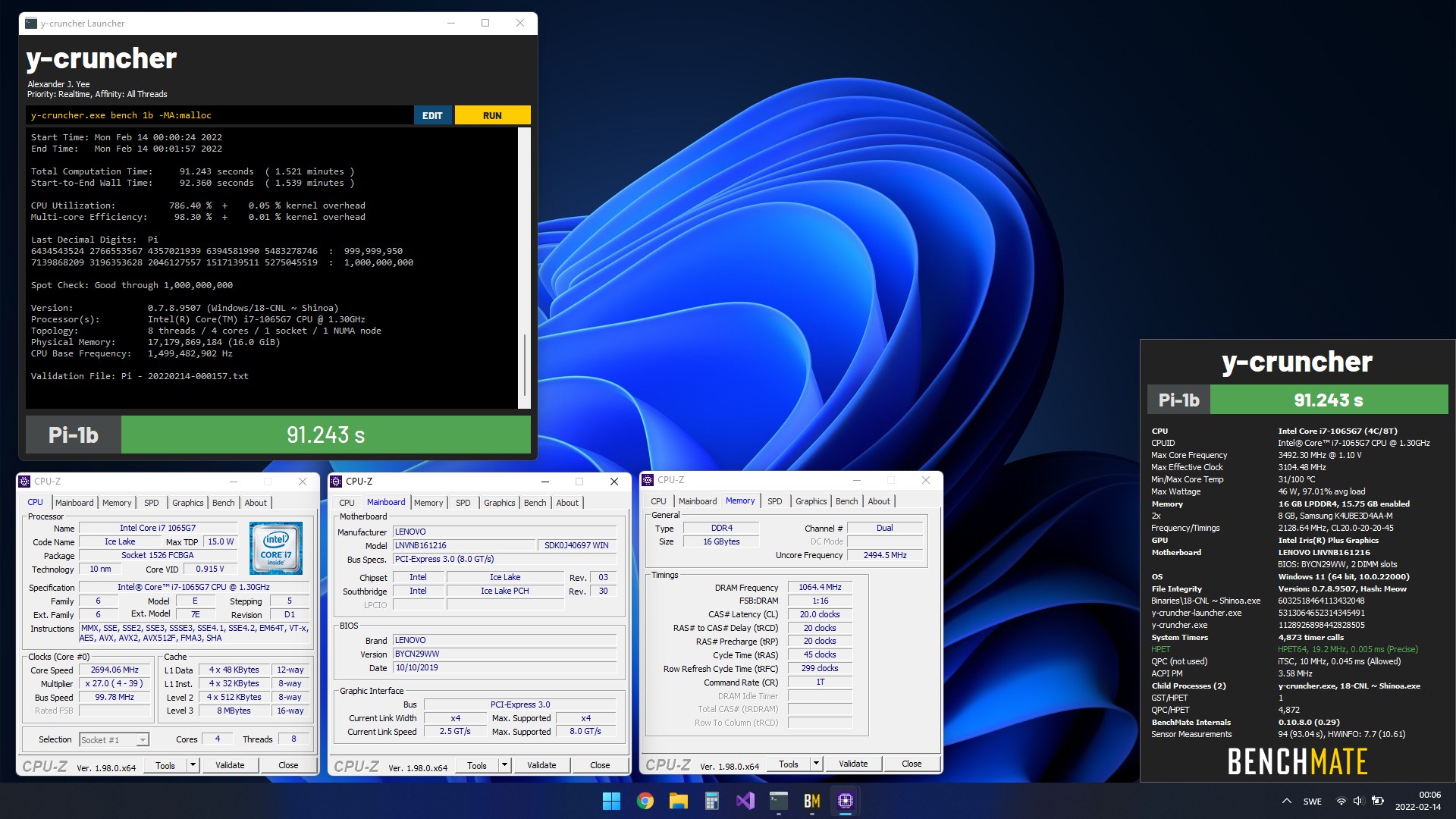Close the CPU-Z CPU window via X

pyautogui.click(x=303, y=482)
